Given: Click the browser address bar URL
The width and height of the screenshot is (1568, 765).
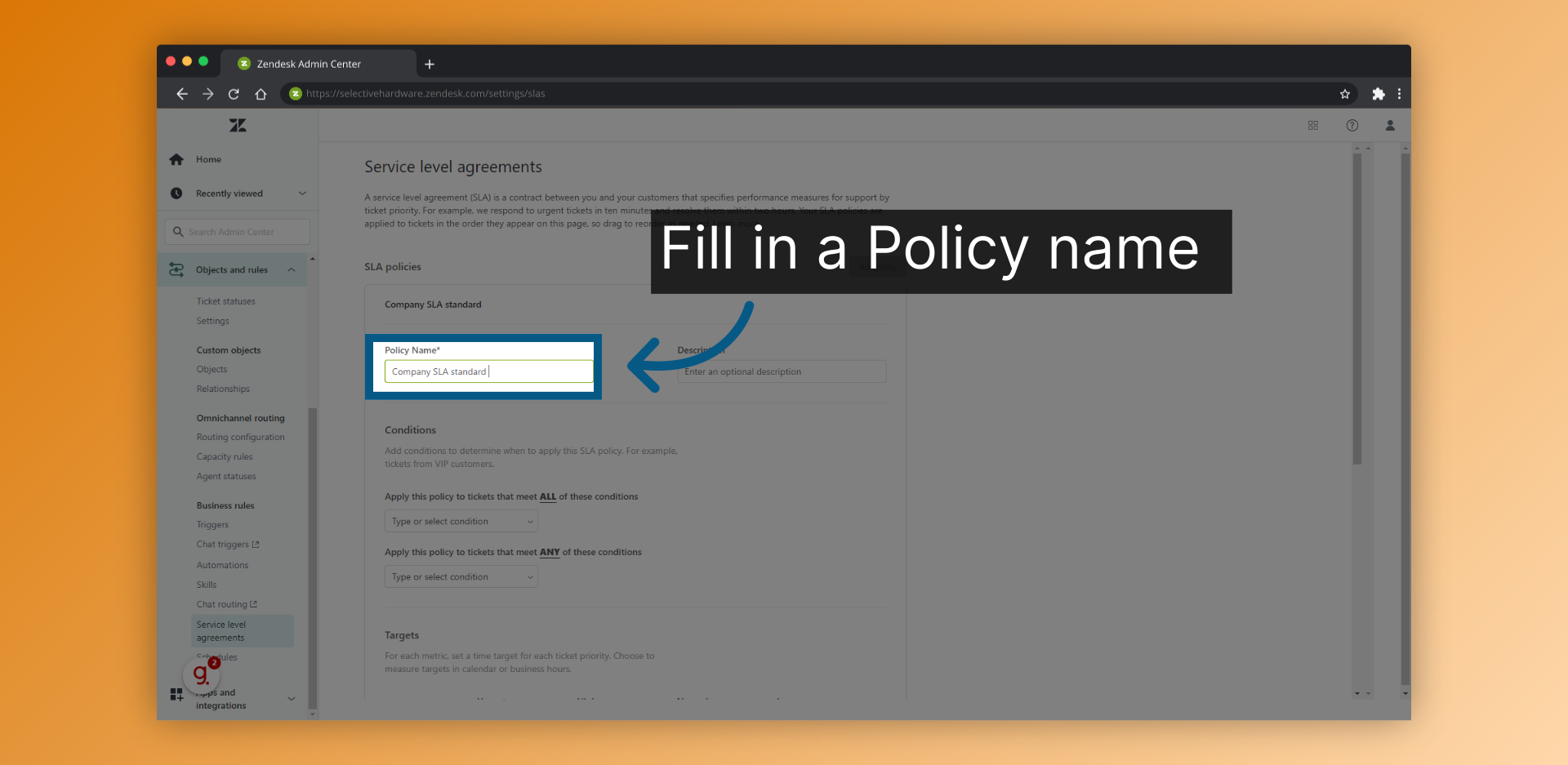Looking at the screenshot, I should (425, 94).
